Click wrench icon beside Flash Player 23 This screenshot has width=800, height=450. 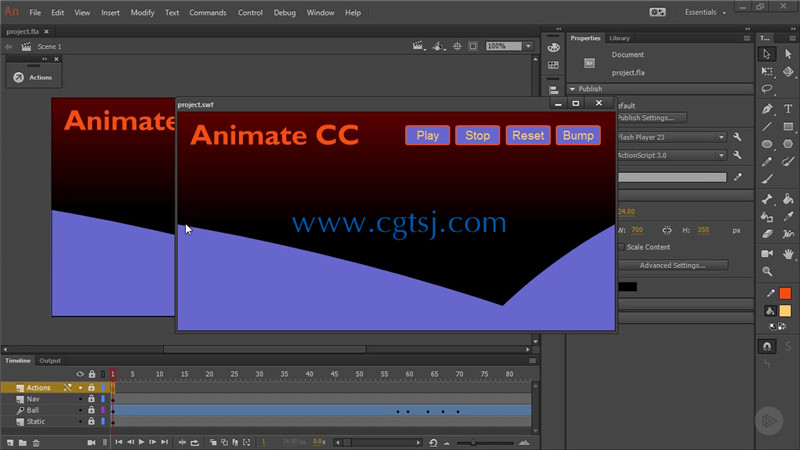[x=737, y=137]
